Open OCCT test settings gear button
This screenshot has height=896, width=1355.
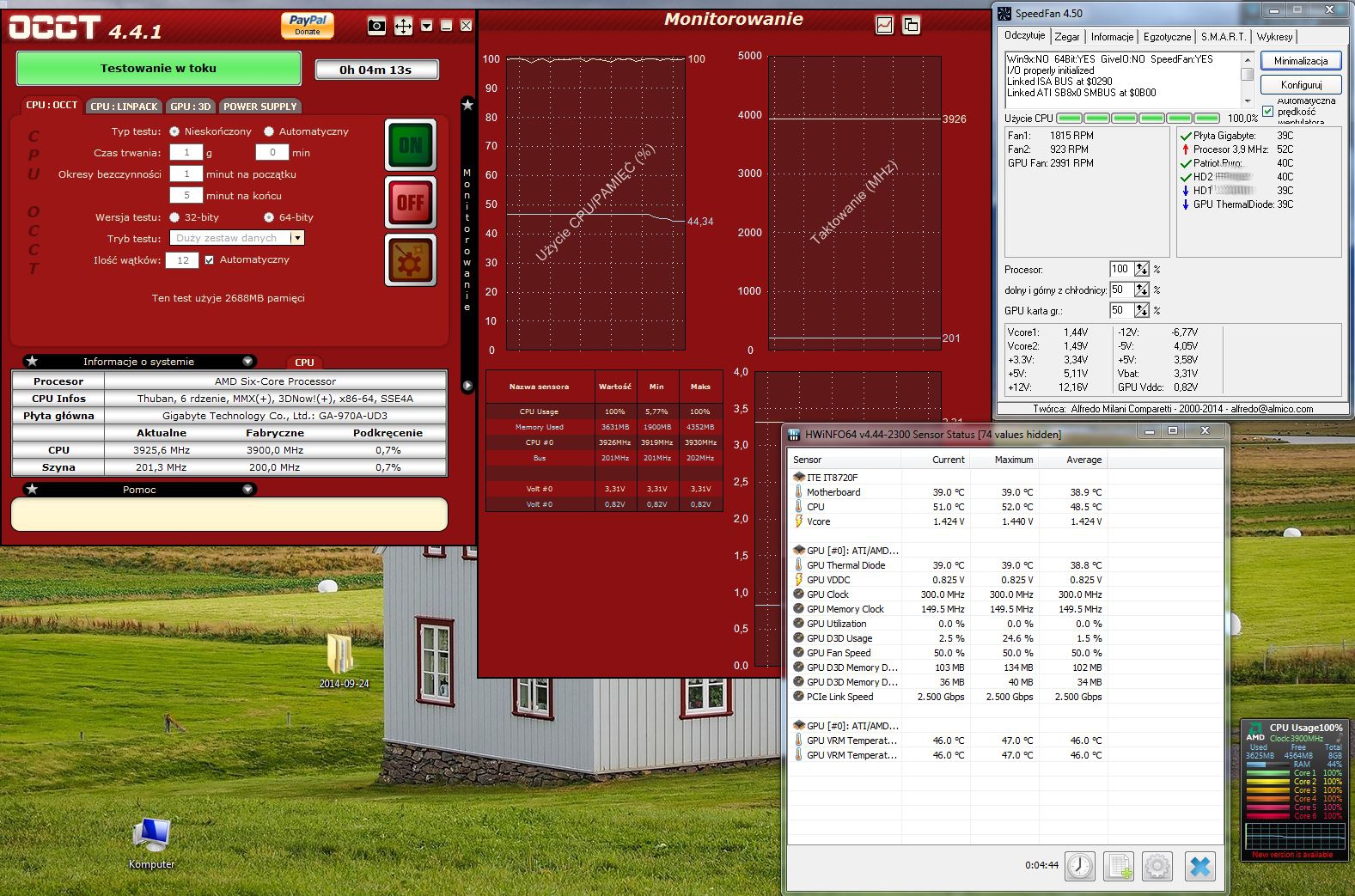coord(411,261)
